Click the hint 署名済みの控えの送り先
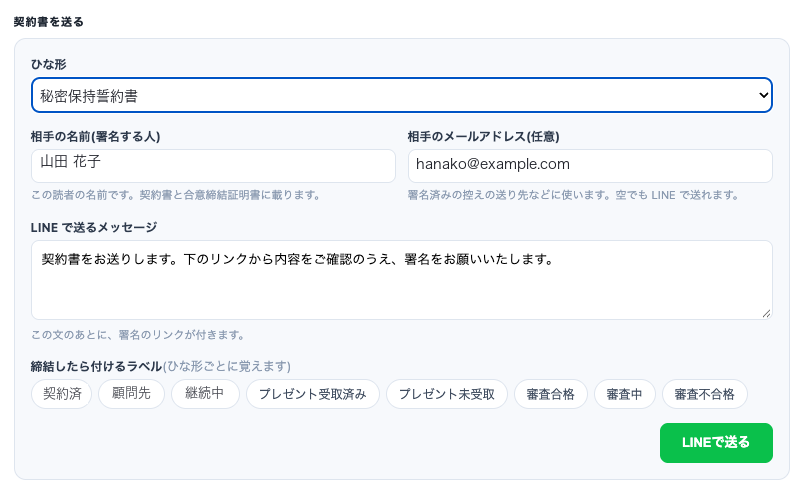Image resolution: width=806 pixels, height=493 pixels. click(573, 195)
